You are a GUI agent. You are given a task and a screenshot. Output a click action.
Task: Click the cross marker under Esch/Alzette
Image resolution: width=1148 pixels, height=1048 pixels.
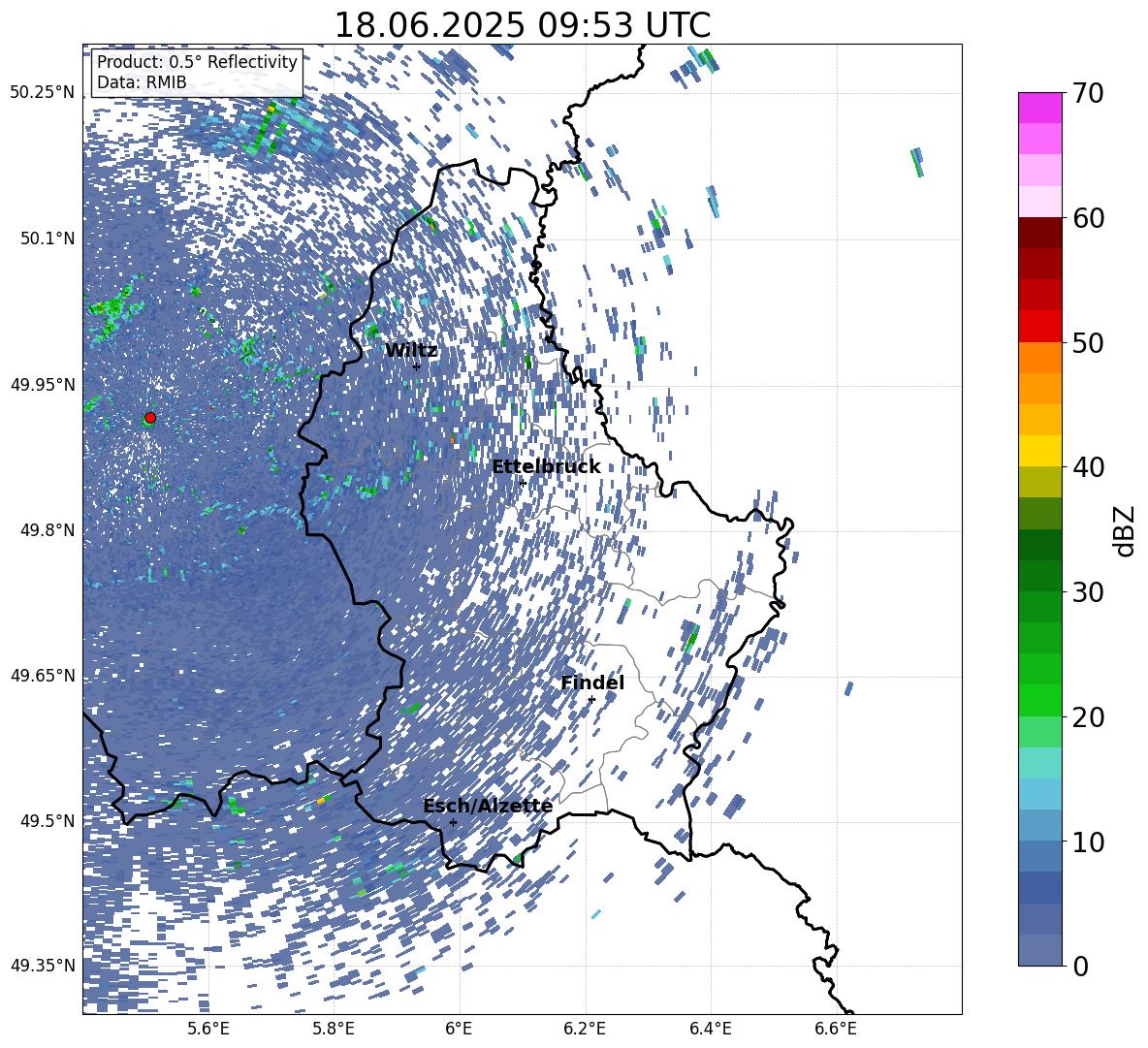click(x=453, y=822)
